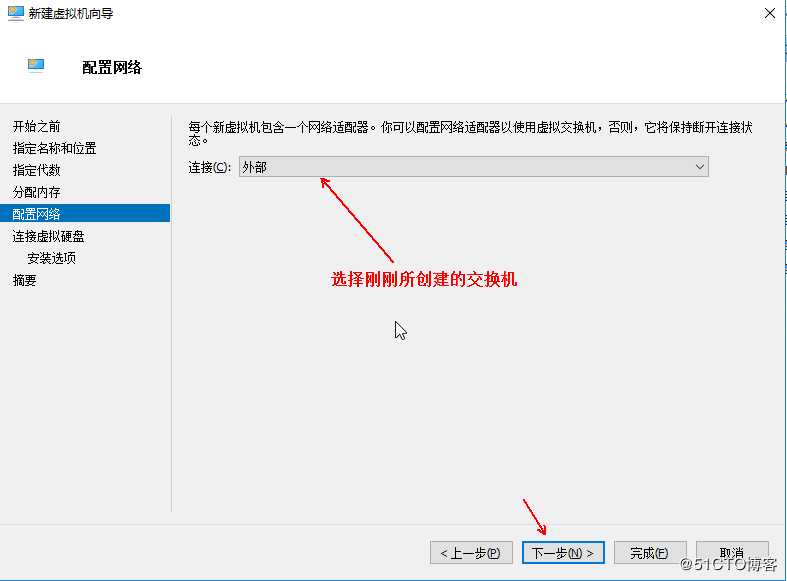Go to the 开始之前 step
Image resolution: width=787 pixels, height=581 pixels.
pos(36,126)
